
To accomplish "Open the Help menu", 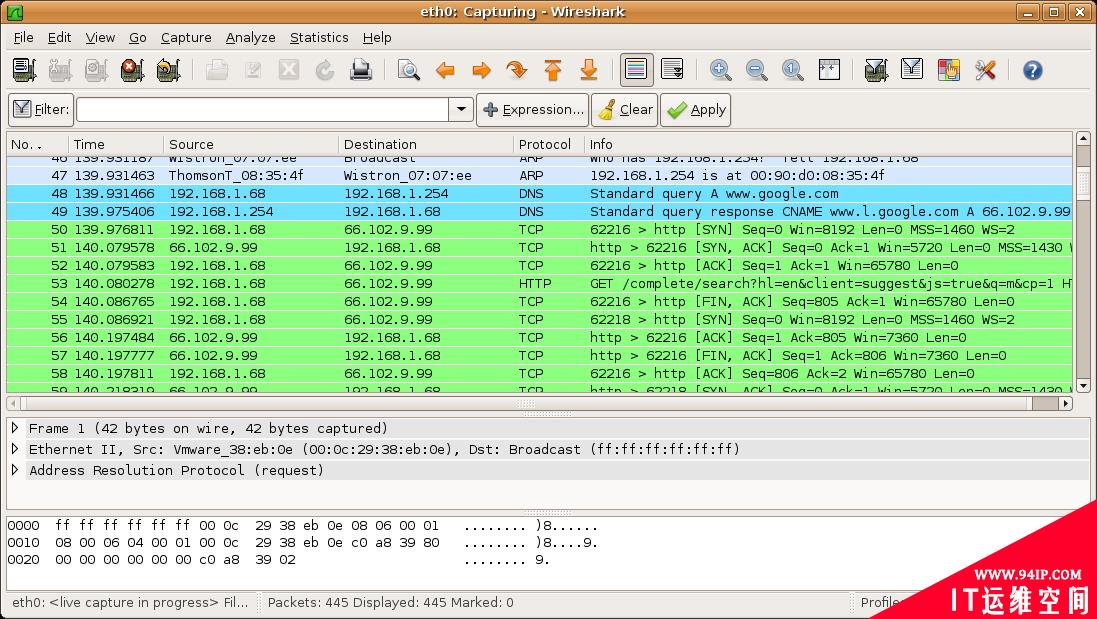I will pyautogui.click(x=377, y=38).
